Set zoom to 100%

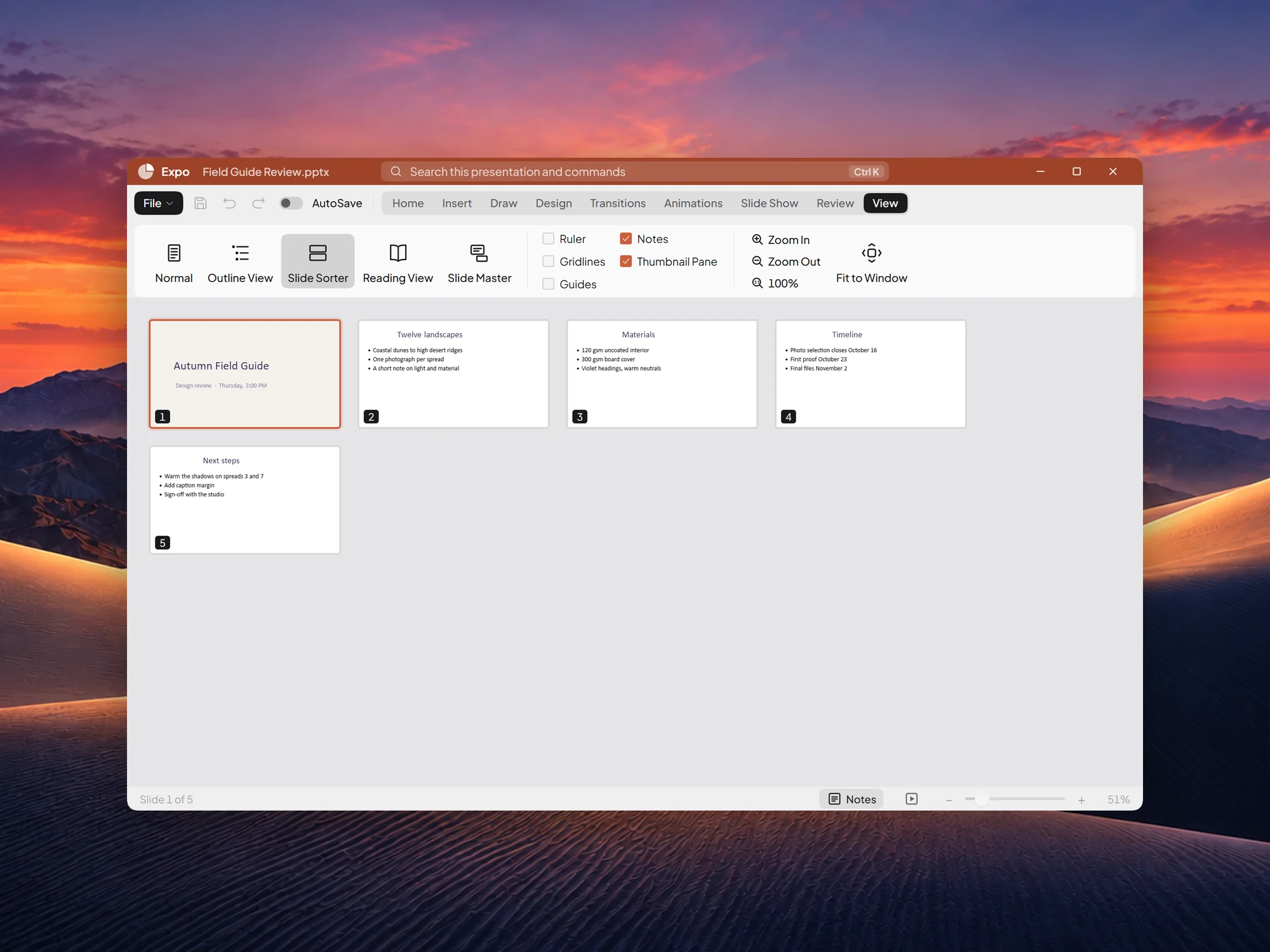point(775,284)
